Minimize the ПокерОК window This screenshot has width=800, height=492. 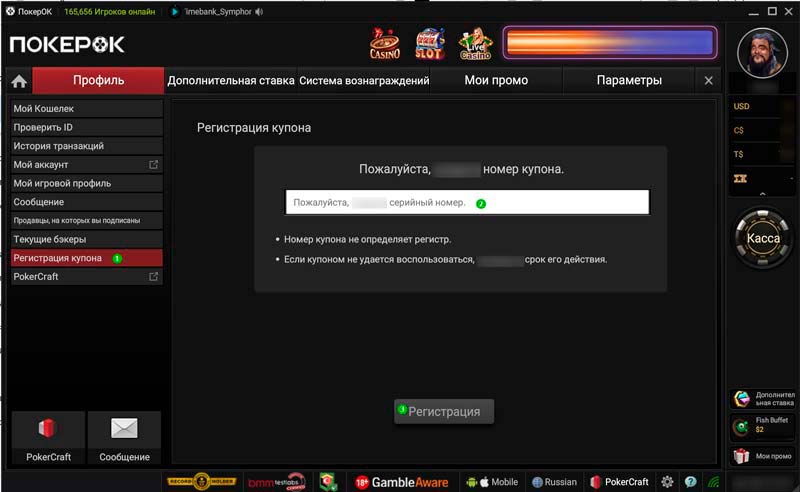754,12
